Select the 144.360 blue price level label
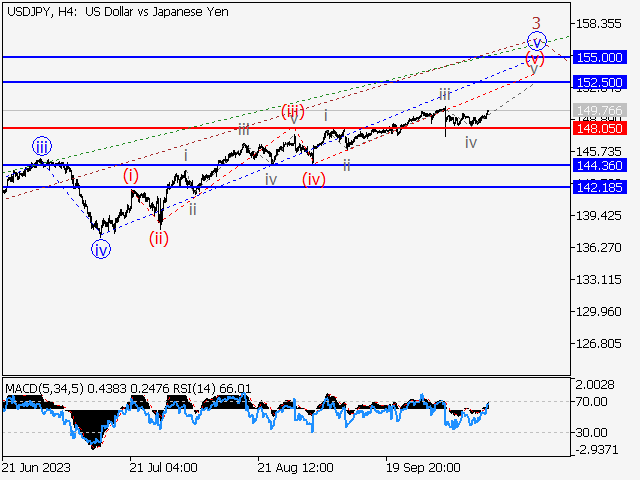Image resolution: width=640 pixels, height=480 pixels. pos(600,165)
